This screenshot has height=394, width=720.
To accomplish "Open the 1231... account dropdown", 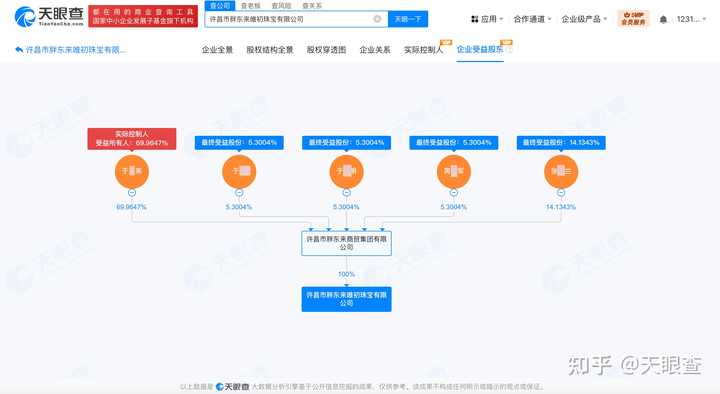I will [691, 19].
